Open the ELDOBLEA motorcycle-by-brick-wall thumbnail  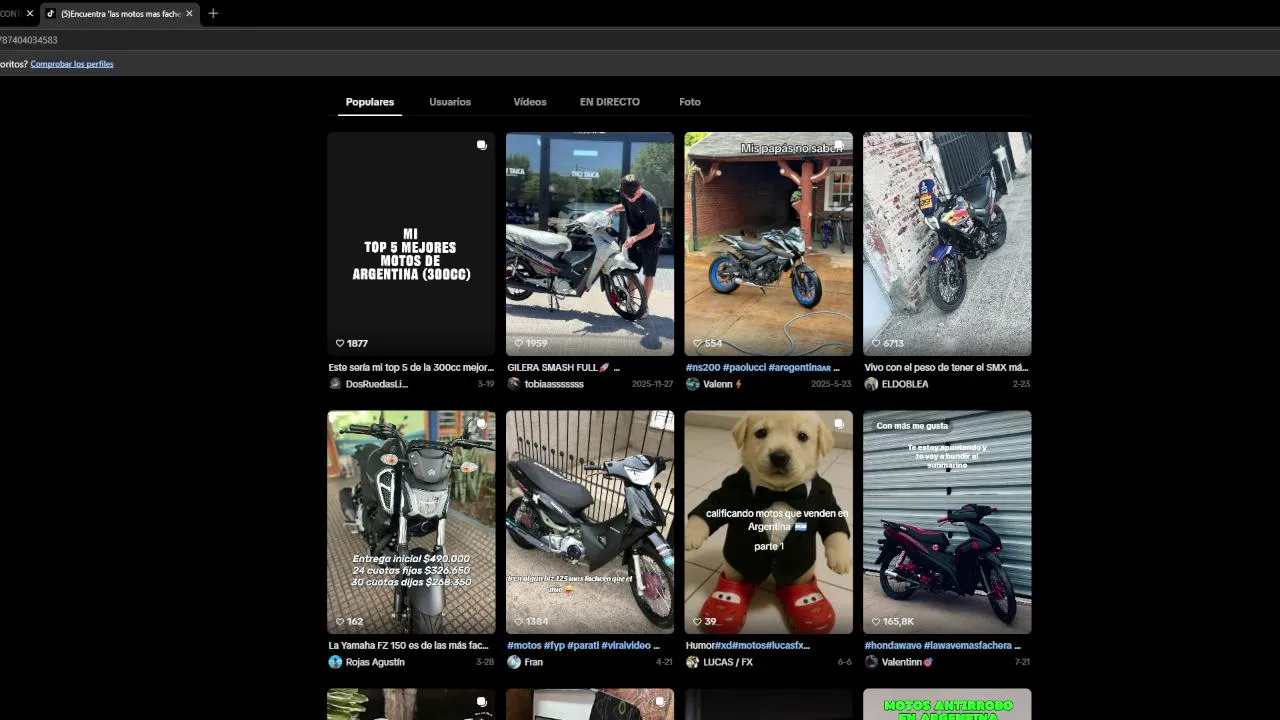click(x=947, y=244)
